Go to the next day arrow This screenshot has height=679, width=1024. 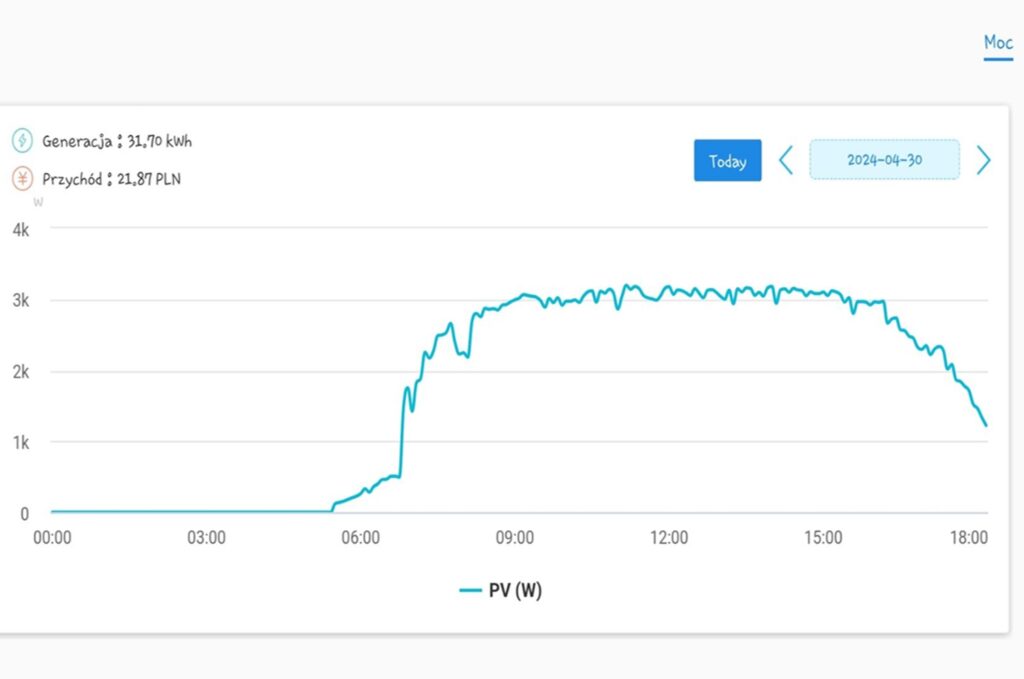(984, 160)
